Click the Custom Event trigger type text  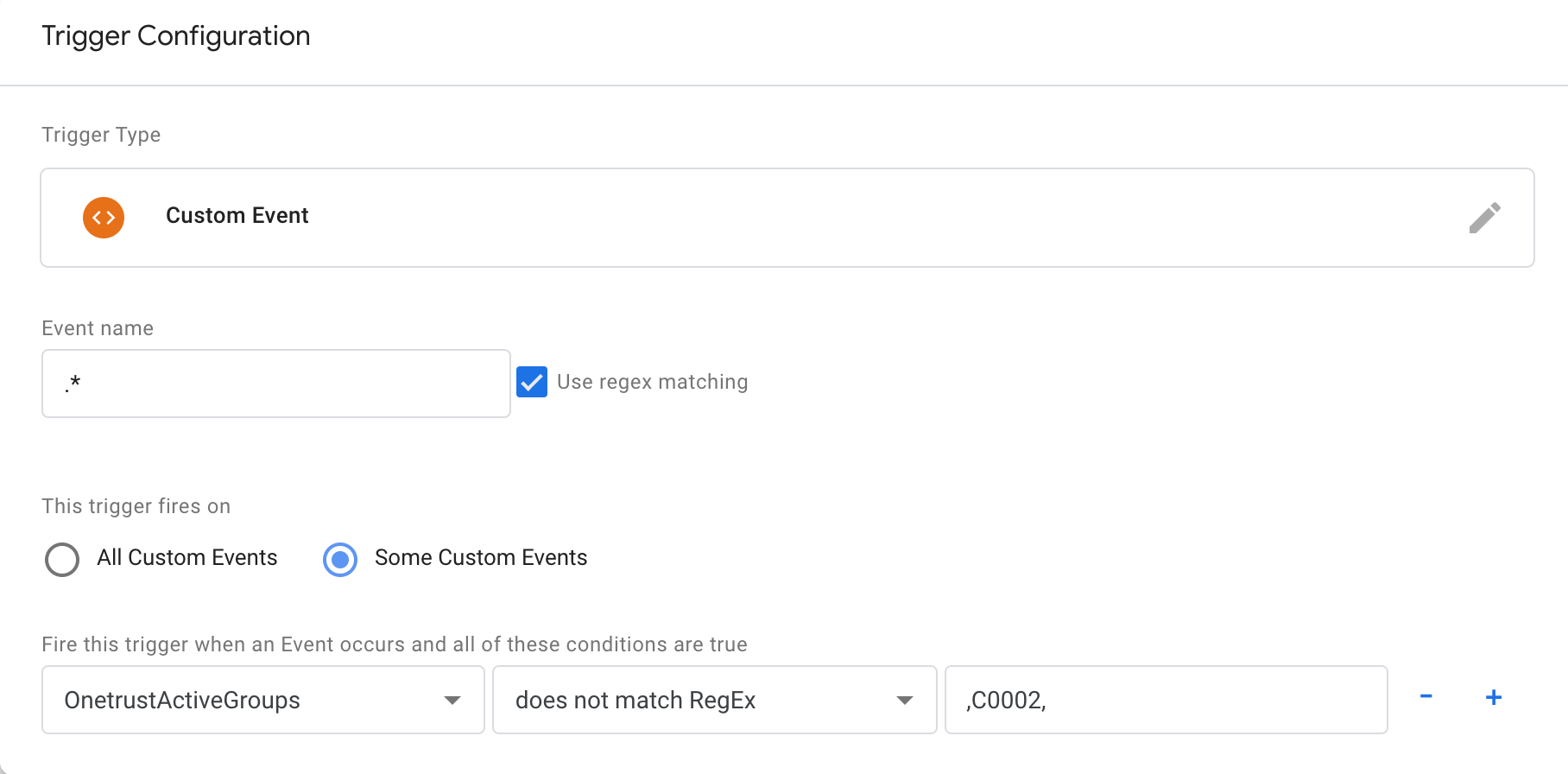[237, 215]
